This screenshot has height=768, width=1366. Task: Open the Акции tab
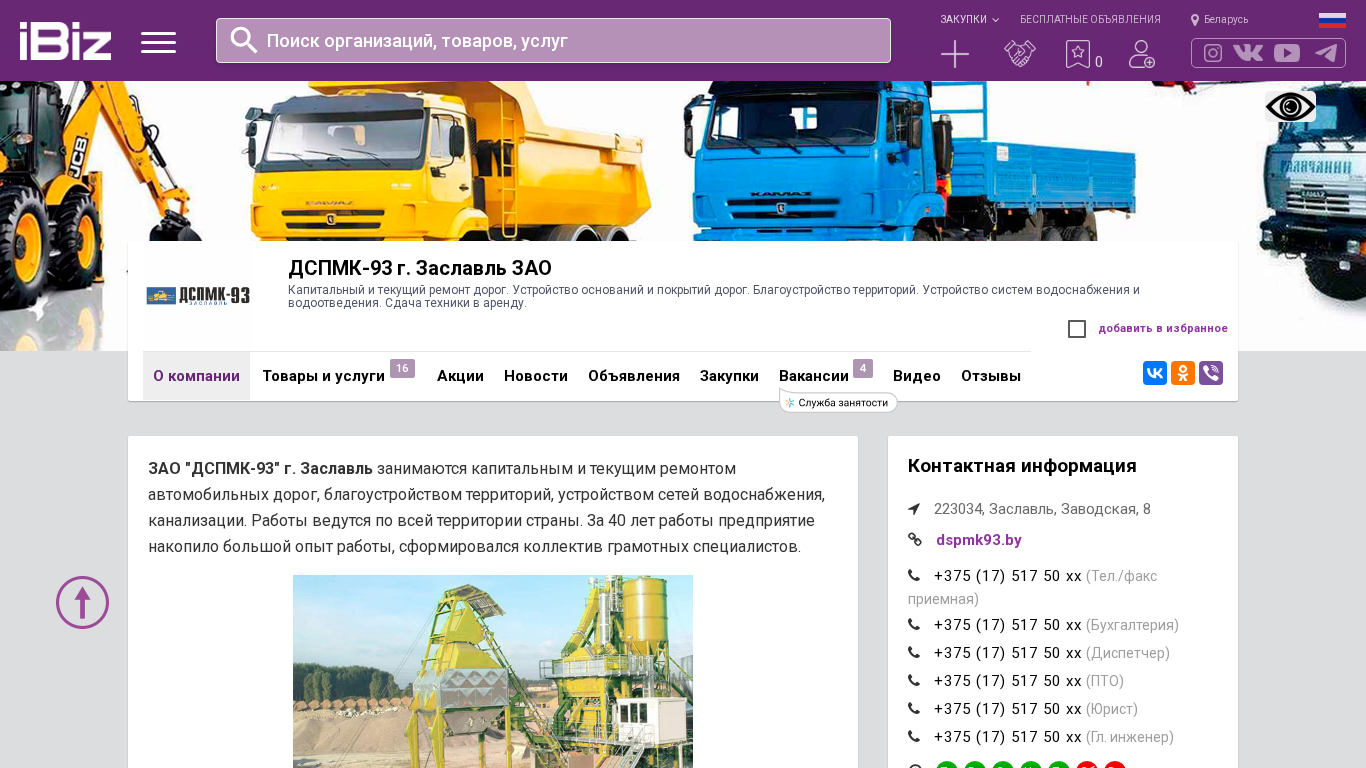(x=460, y=376)
